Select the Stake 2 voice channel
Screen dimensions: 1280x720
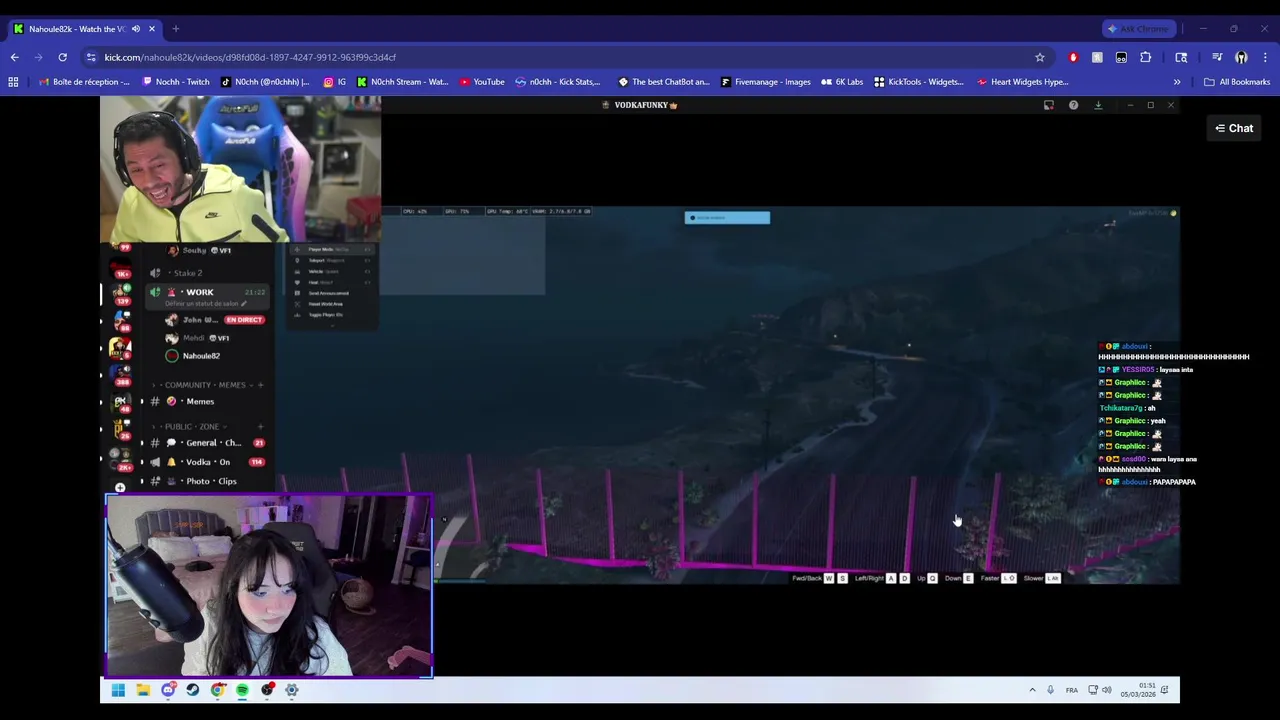188,273
